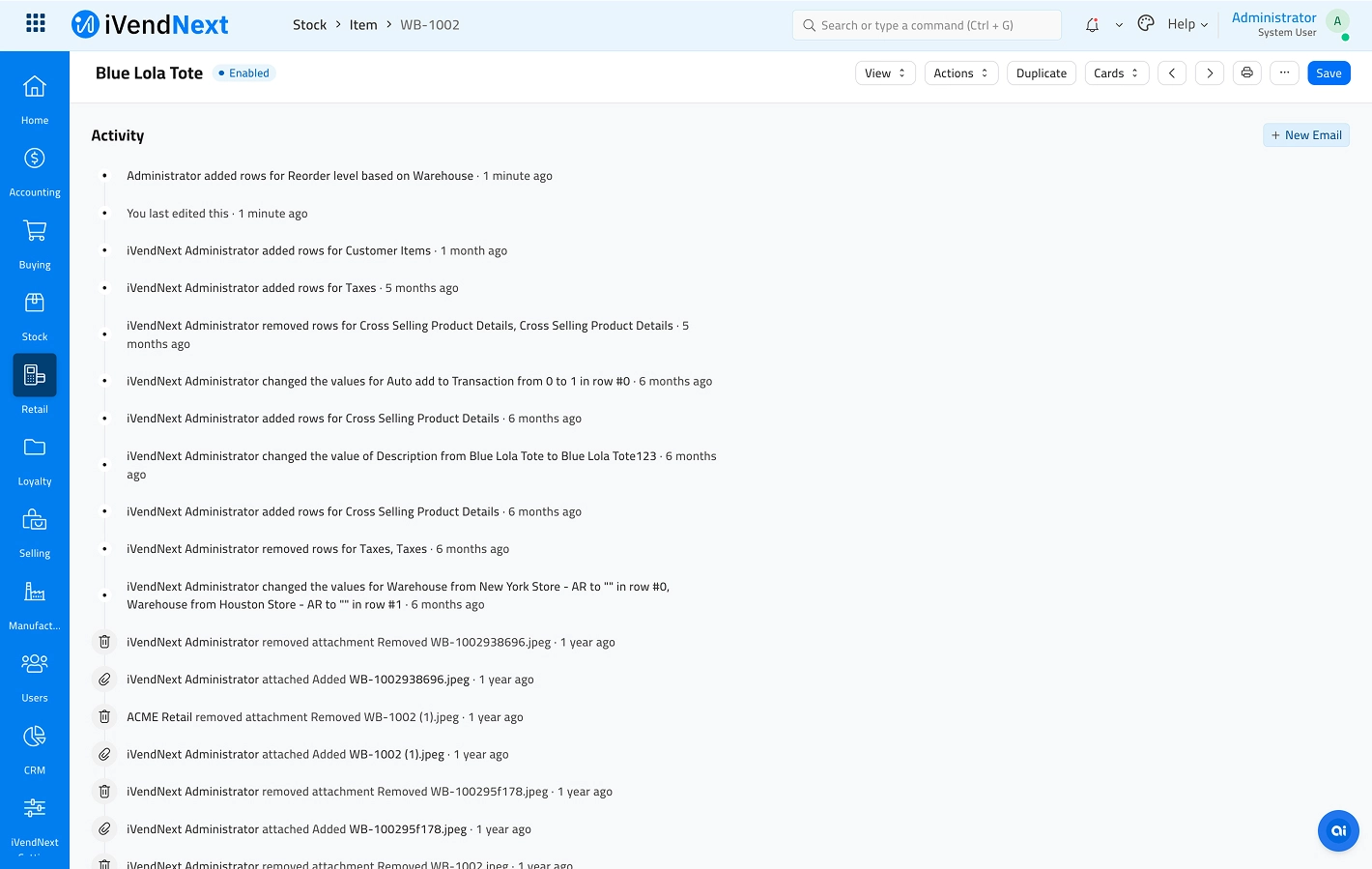Viewport: 1372px width, 869px height.
Task: Go to next item record
Action: click(x=1210, y=73)
